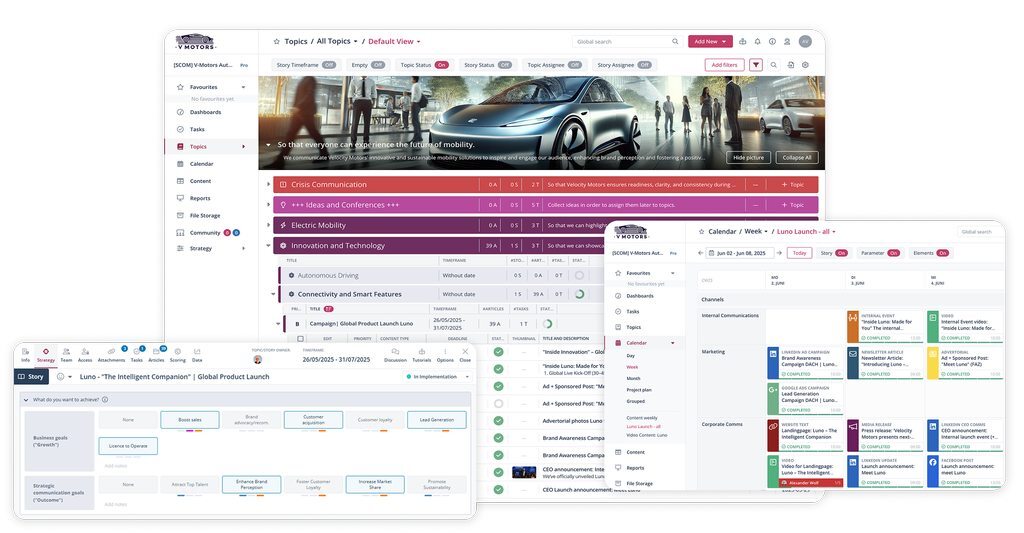This screenshot has height=533, width=1024.
Task: Toggle the Story Assignee filter
Action: [645, 65]
